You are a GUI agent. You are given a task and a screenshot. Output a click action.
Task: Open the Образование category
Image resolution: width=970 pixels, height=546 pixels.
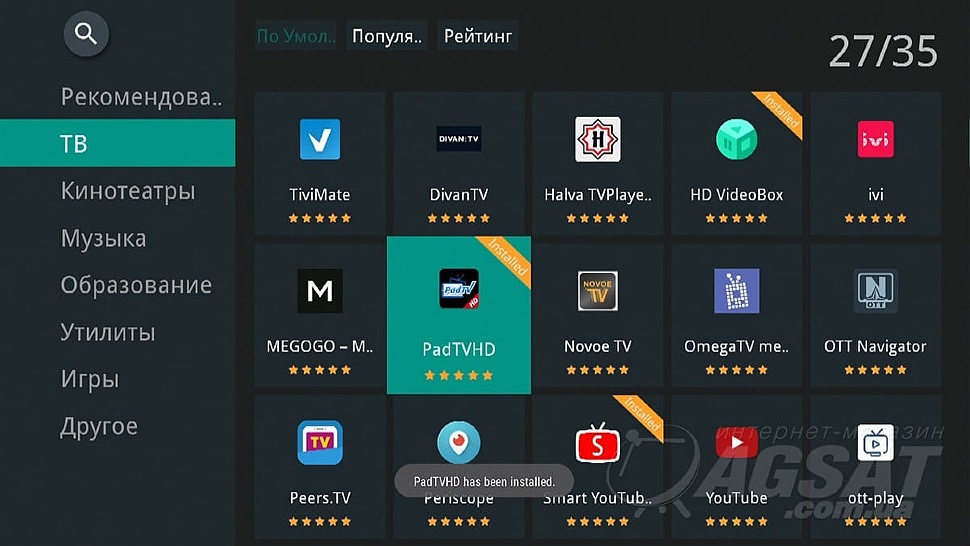click(136, 285)
